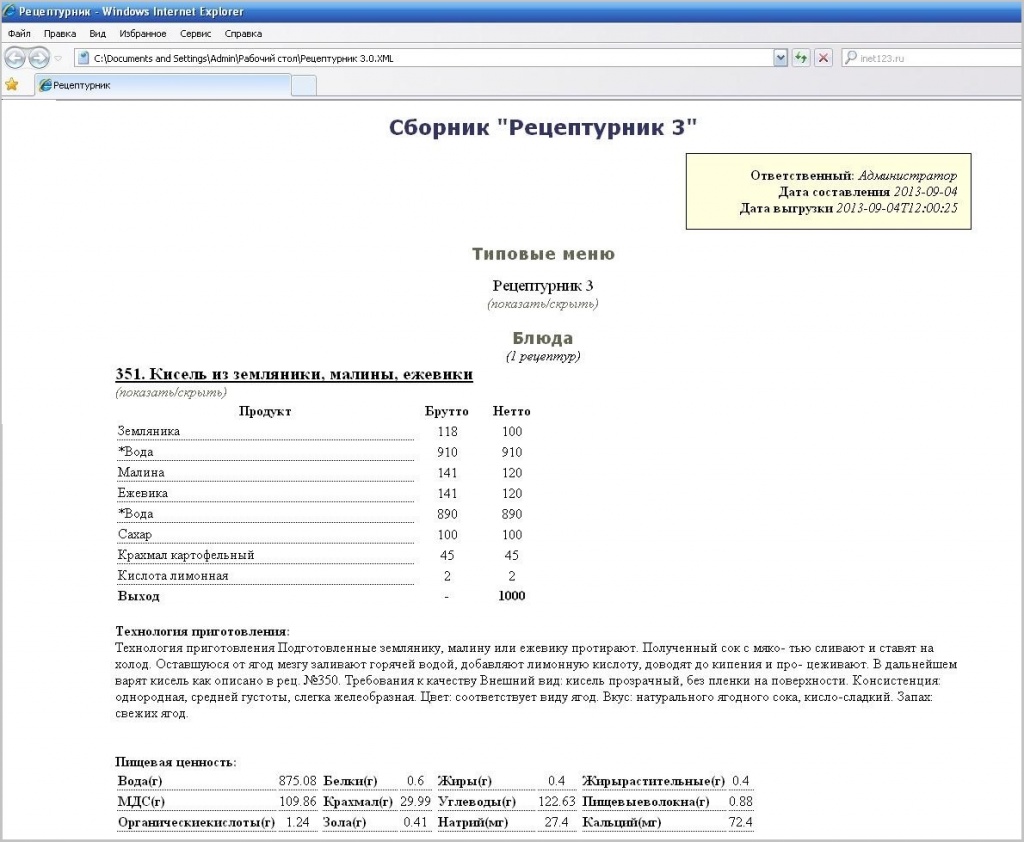The height and width of the screenshot is (842, 1024).
Task: Click heading Сборник "Рецептурник 3"
Action: point(543,127)
